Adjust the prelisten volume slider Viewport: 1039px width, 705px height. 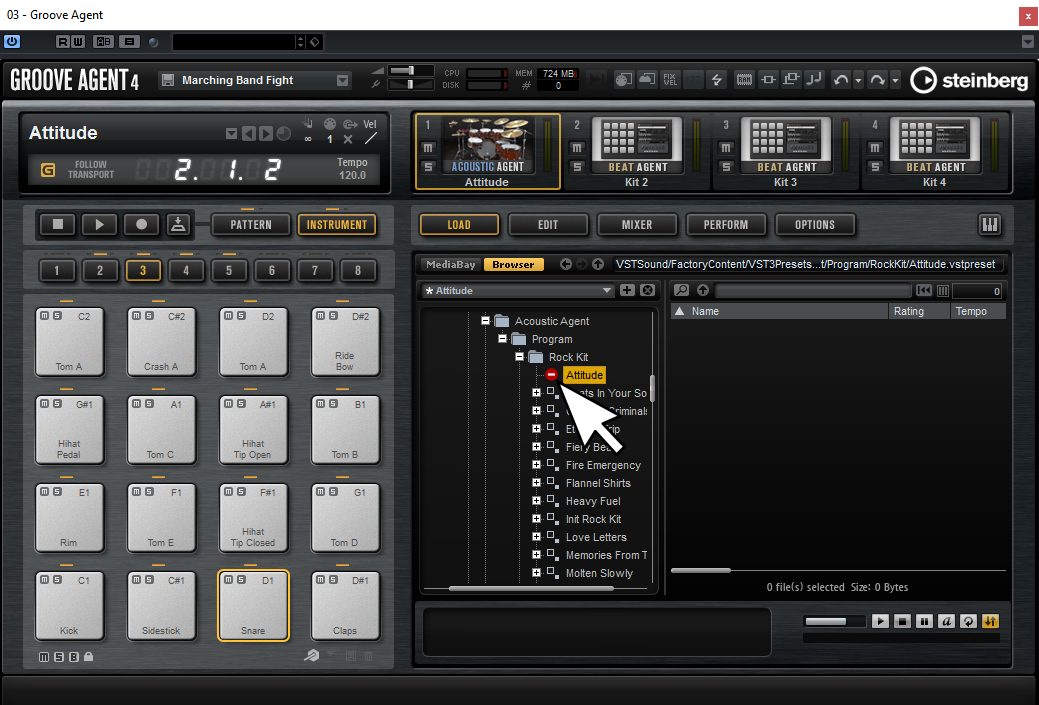click(834, 621)
